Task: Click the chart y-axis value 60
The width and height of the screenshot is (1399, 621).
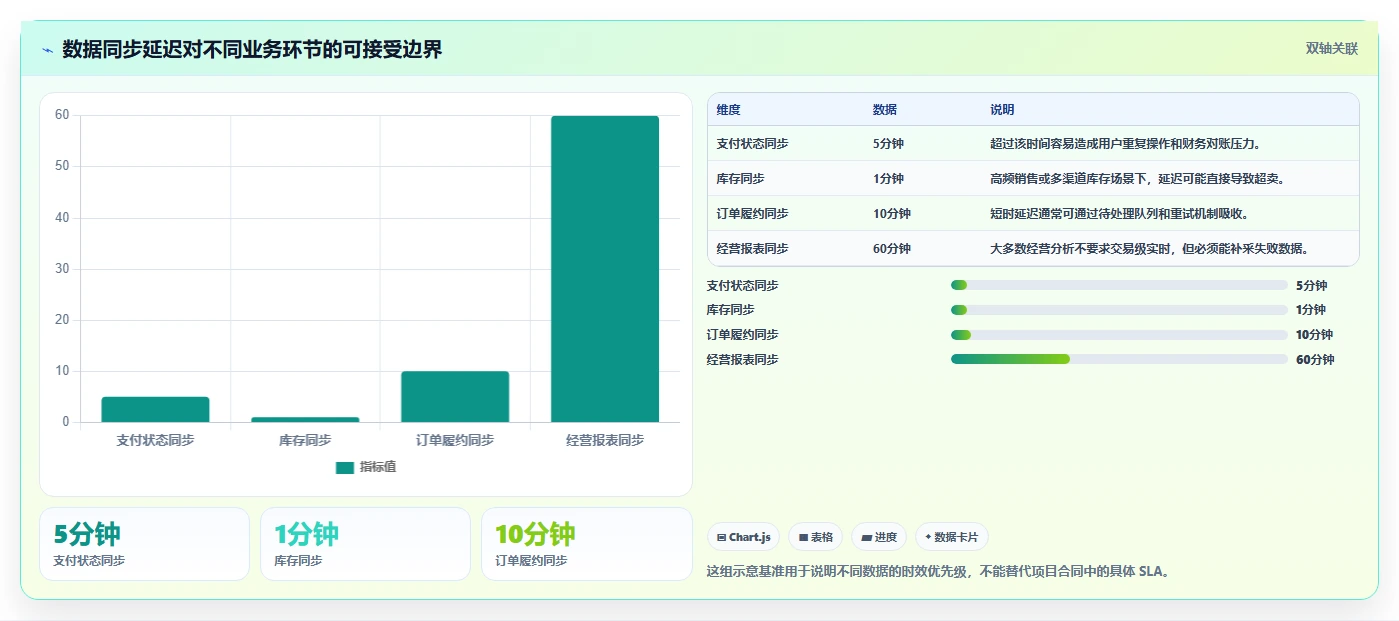Action: [x=62, y=115]
